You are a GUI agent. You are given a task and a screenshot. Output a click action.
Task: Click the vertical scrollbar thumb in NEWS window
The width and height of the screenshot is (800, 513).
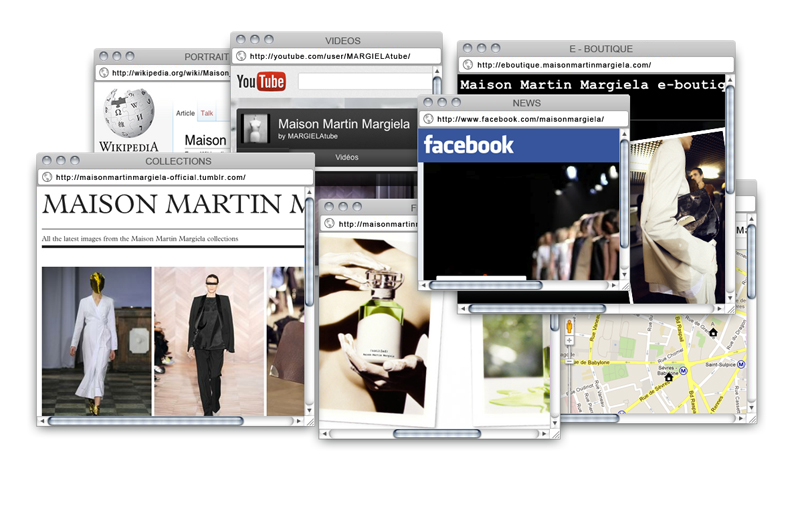(624, 194)
